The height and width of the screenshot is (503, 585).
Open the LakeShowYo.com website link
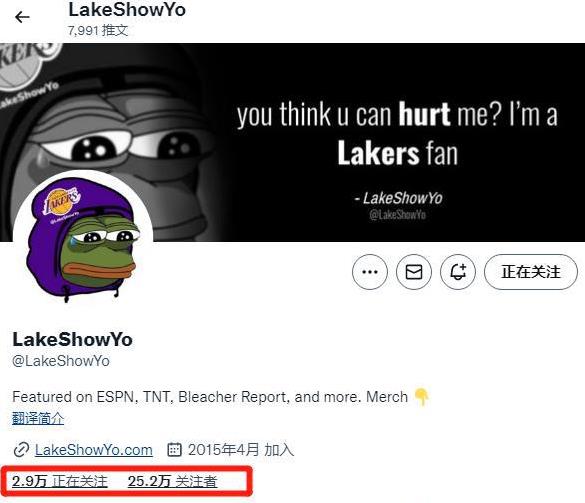pyautogui.click(x=94, y=450)
